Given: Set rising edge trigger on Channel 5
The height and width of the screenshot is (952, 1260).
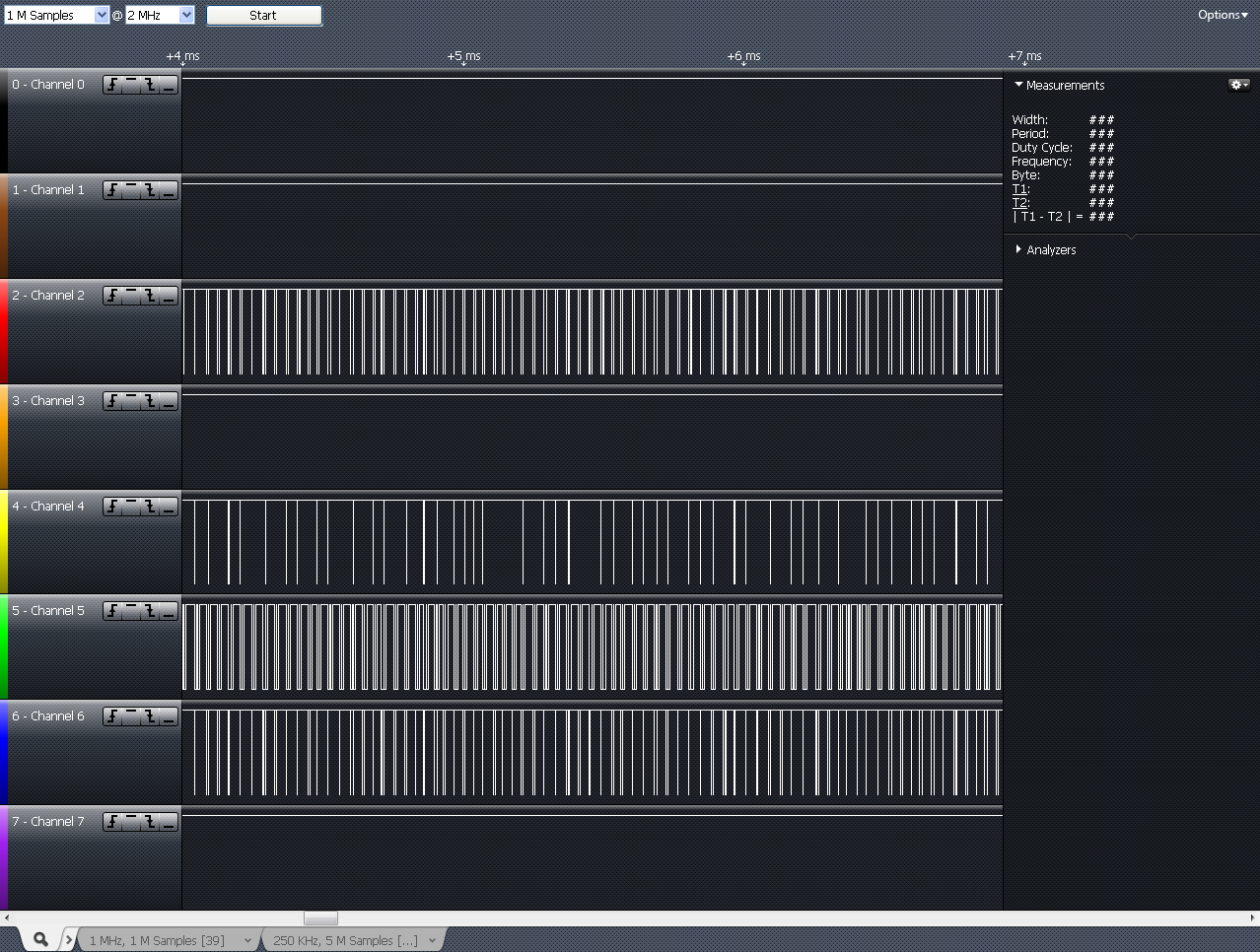Looking at the screenshot, I should 112,611.
